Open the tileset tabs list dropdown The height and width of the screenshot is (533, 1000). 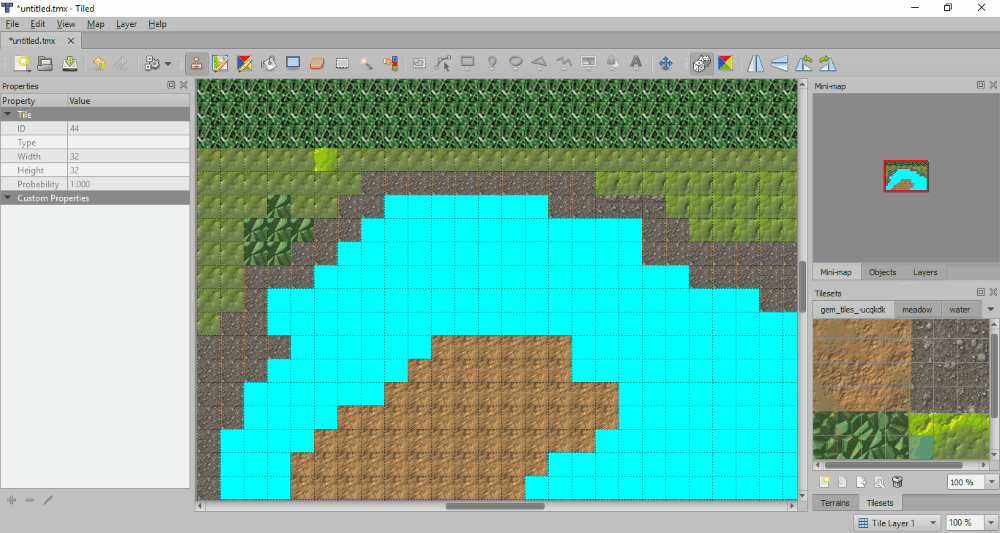pos(990,309)
